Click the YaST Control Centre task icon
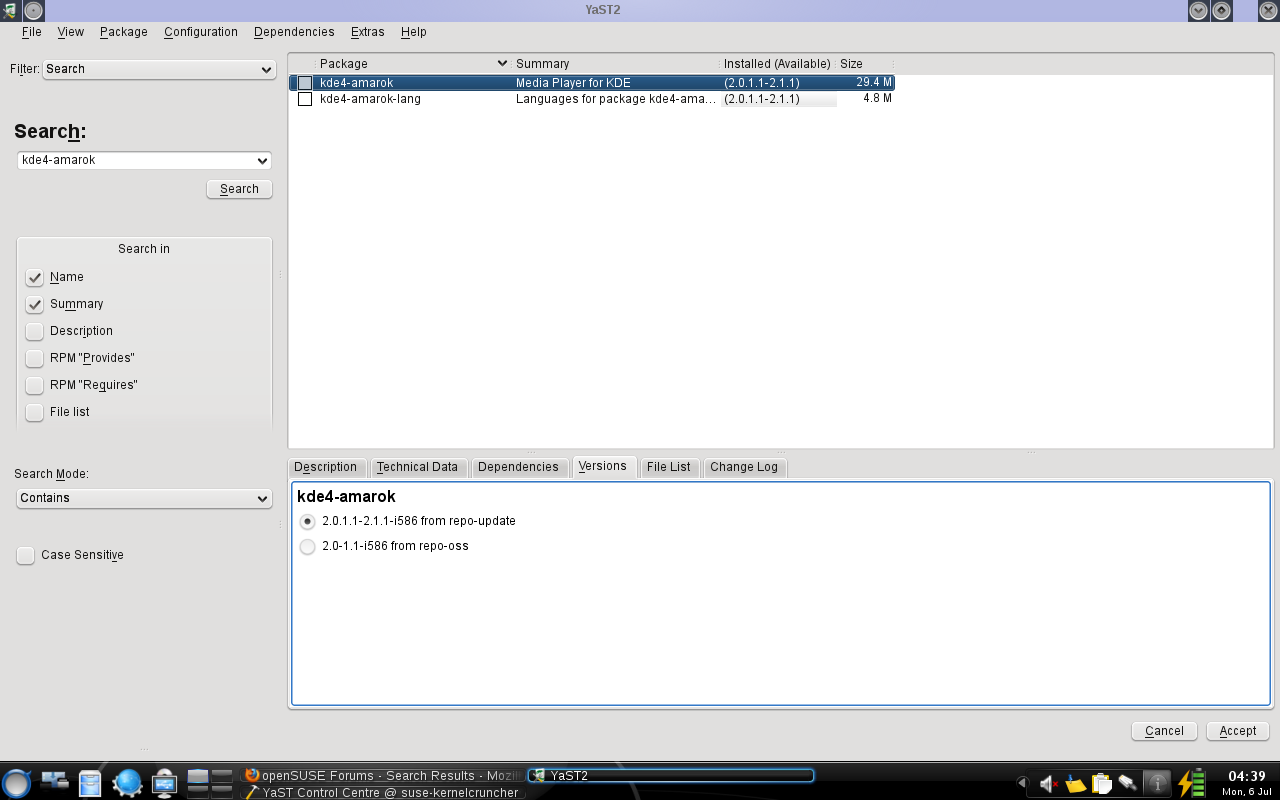The width and height of the screenshot is (1280, 800). pyautogui.click(x=252, y=792)
